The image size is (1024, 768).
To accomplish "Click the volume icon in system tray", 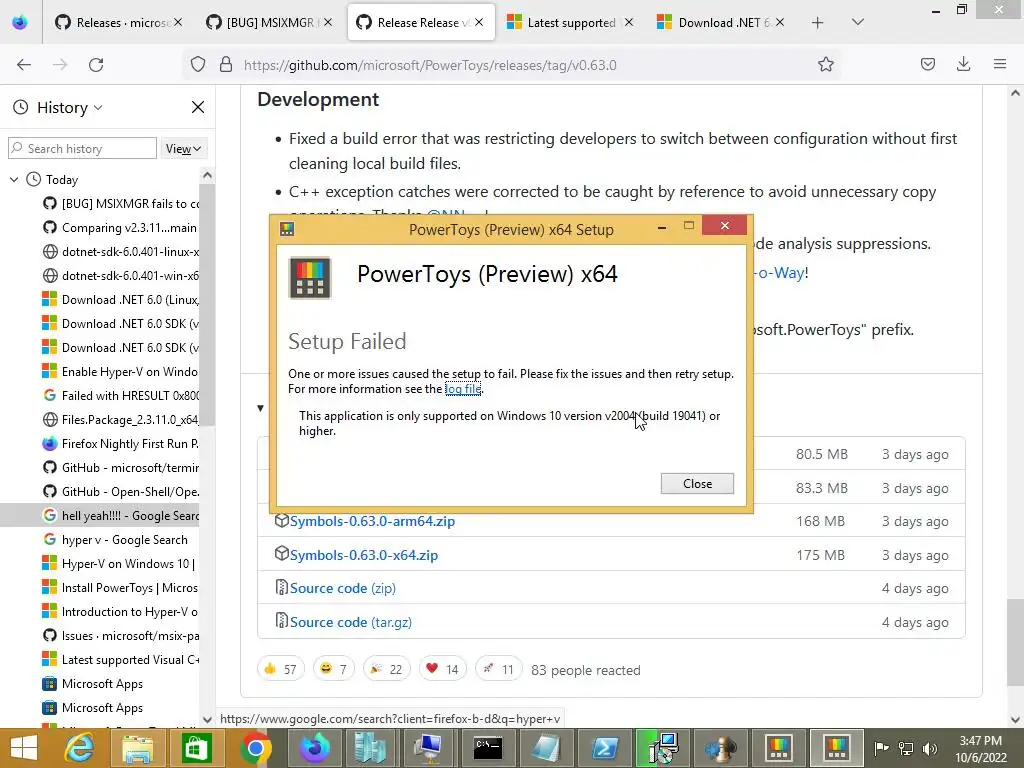I will click(929, 748).
